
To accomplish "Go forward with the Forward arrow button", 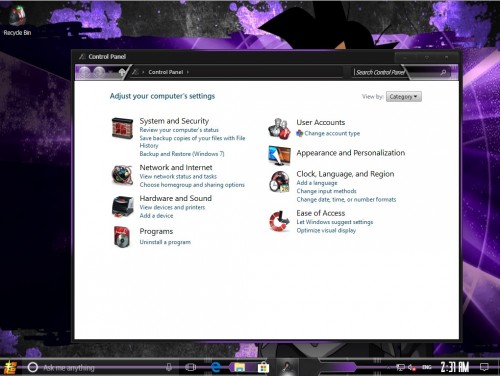I will (x=99, y=72).
